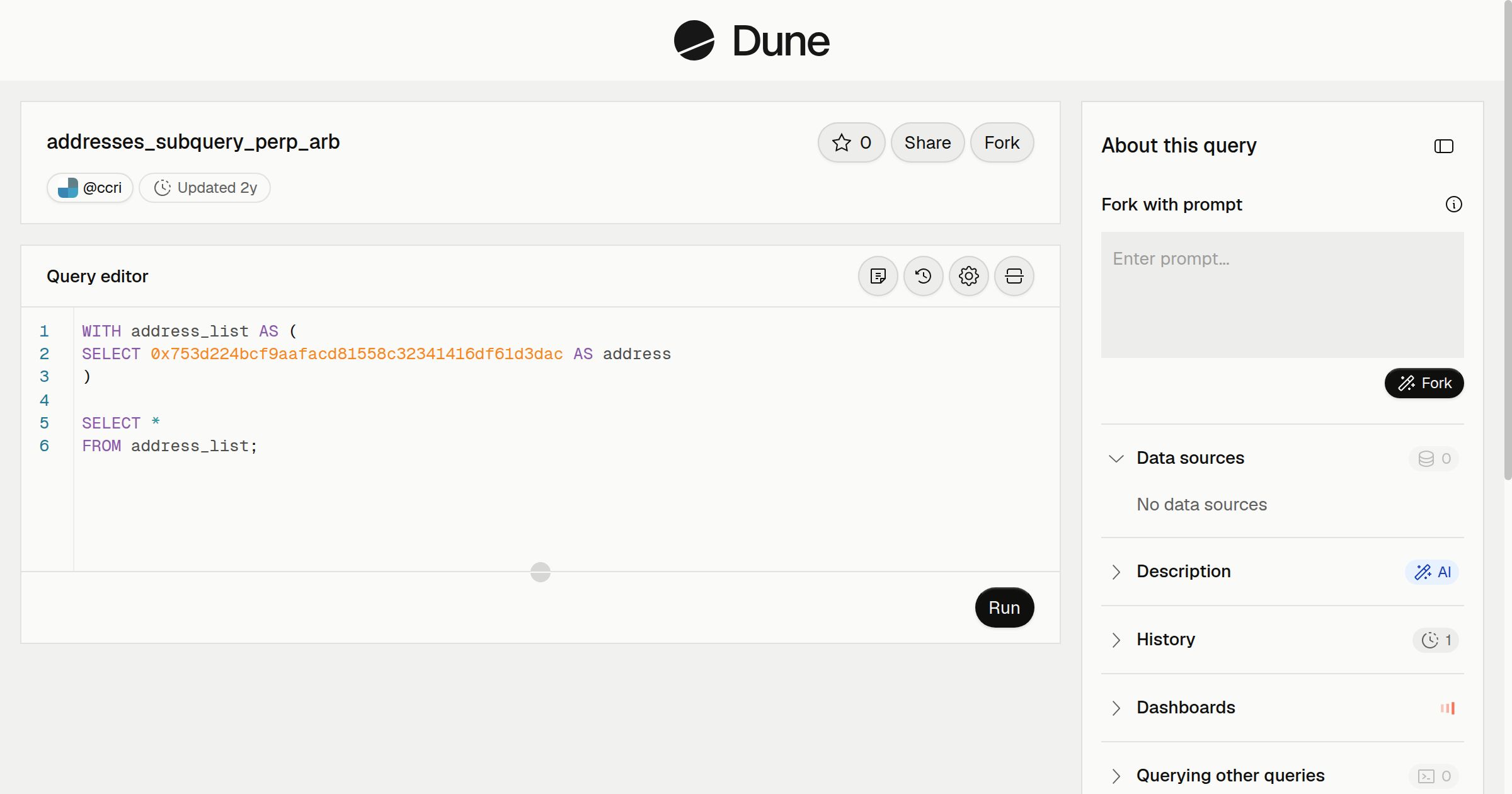Image resolution: width=1512 pixels, height=794 pixels.
Task: Click the Querying other queries count badge
Action: [1435, 776]
